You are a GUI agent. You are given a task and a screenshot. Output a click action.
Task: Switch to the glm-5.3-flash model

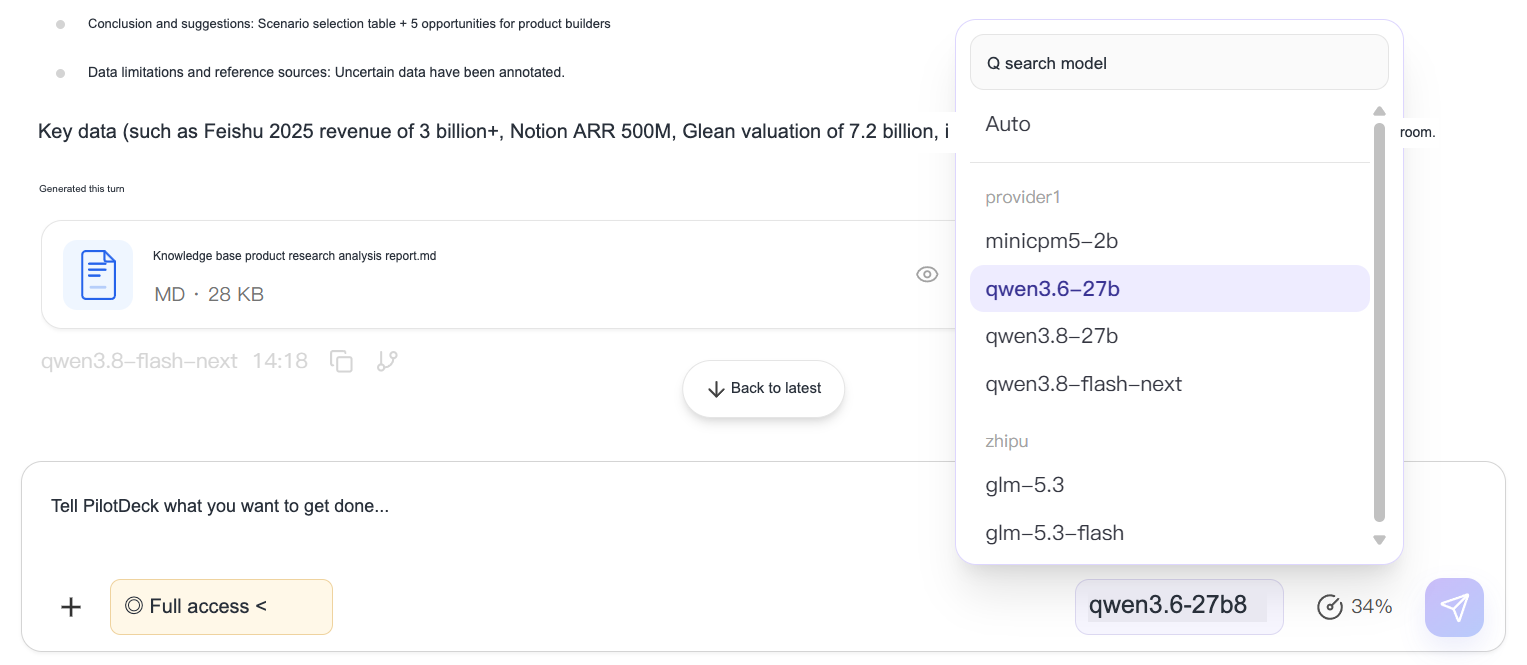coord(1169,533)
